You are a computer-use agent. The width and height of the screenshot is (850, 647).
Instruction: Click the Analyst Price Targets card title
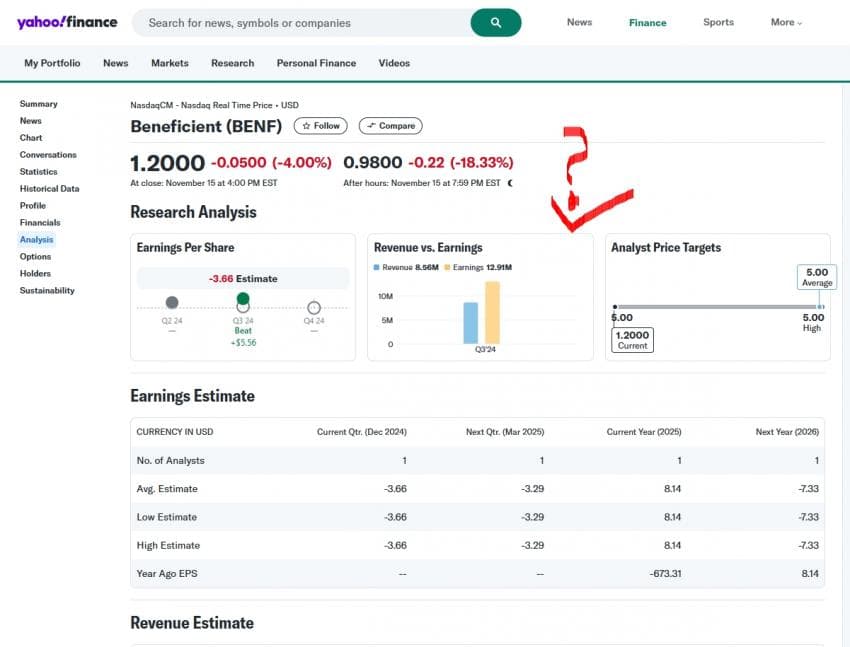pos(666,248)
